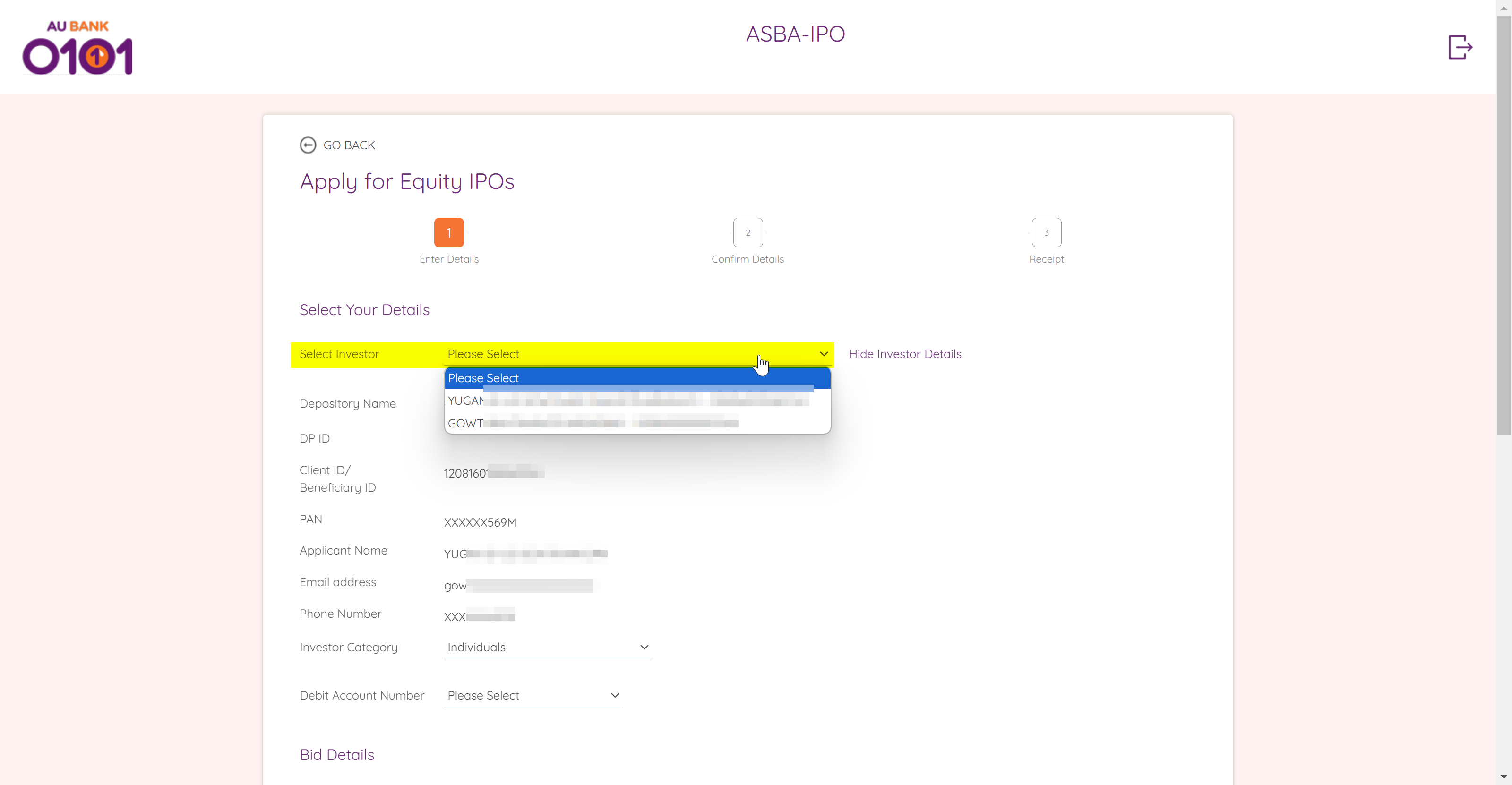Click the ASBA-IPO page title
This screenshot has width=1512, height=785.
[x=795, y=34]
